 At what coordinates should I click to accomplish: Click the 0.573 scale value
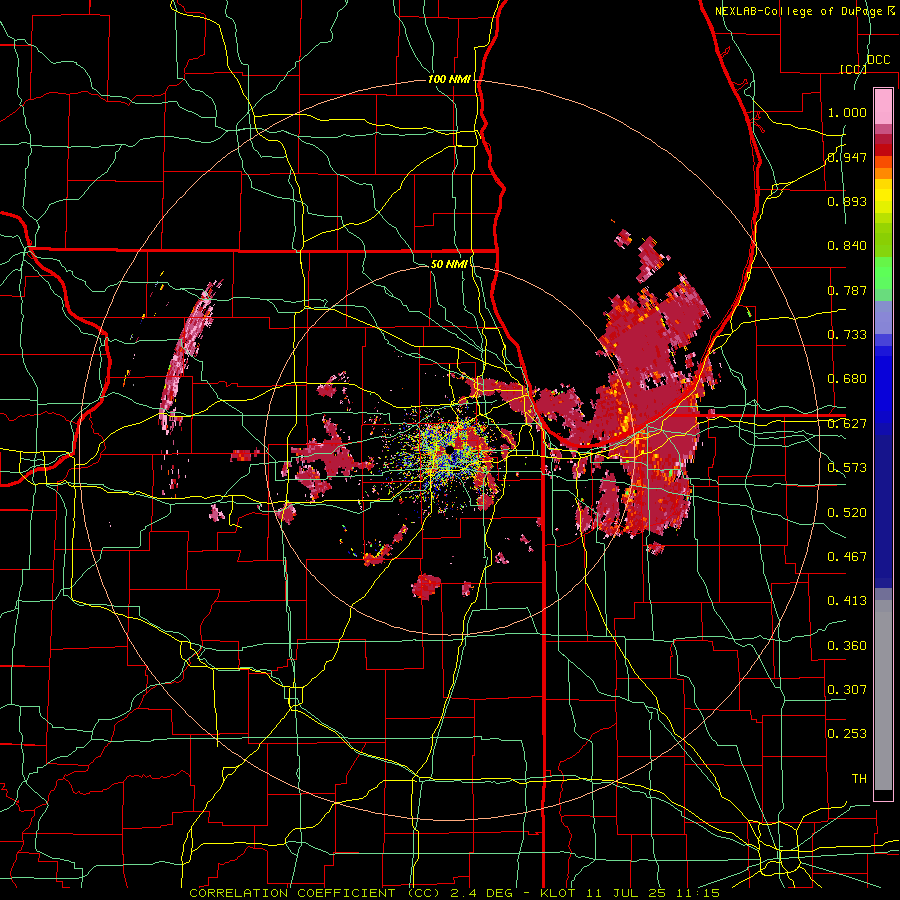pyautogui.click(x=847, y=468)
